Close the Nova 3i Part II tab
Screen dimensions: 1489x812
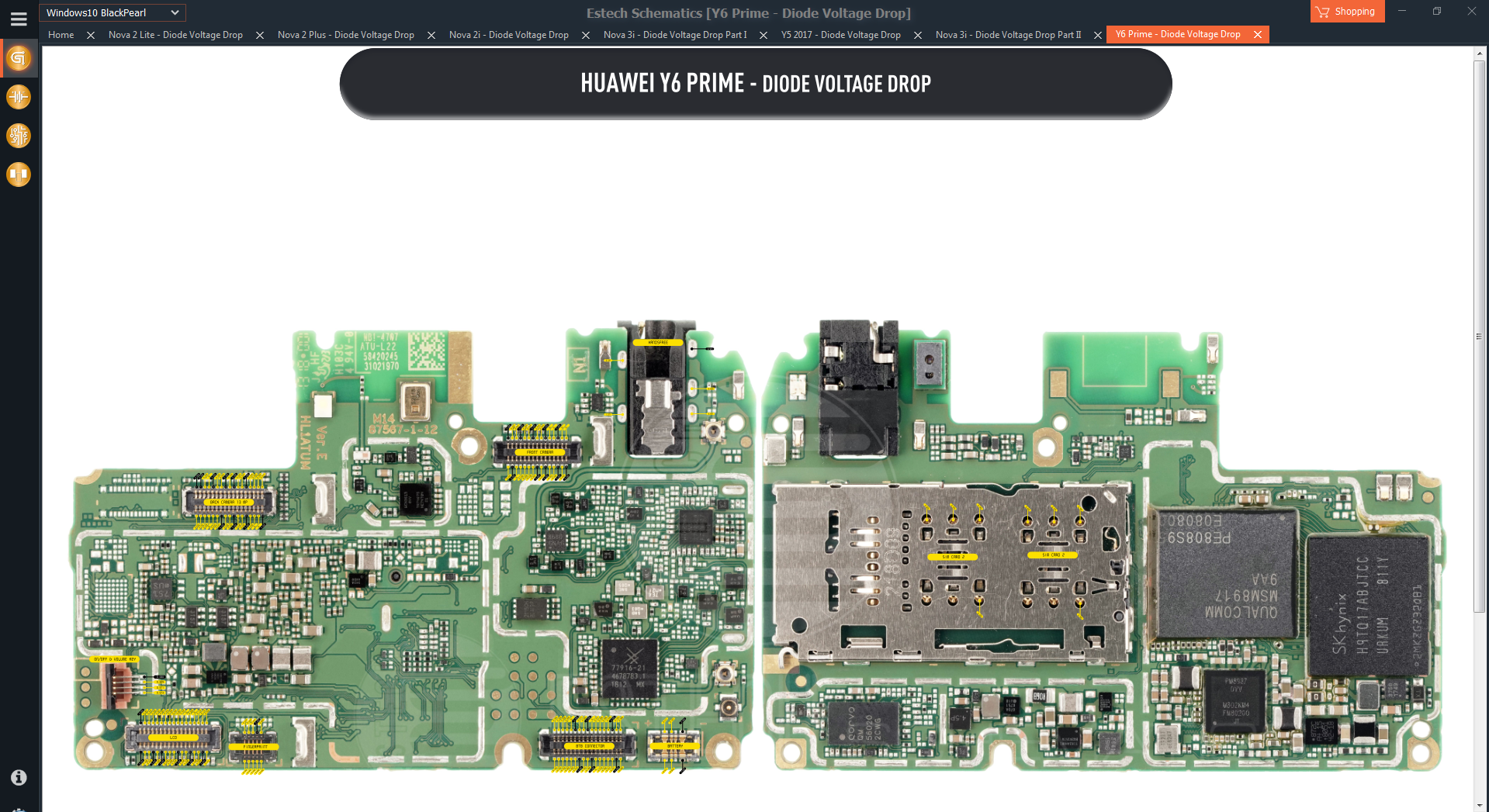coord(1098,35)
